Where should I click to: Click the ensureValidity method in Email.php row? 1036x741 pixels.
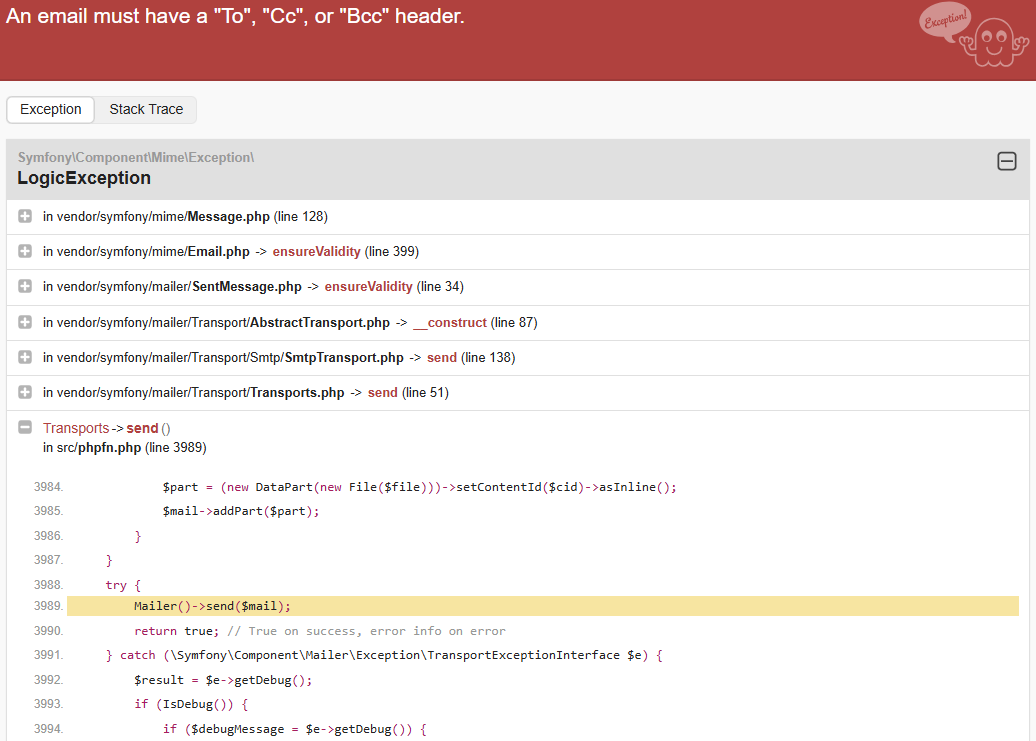(x=316, y=252)
